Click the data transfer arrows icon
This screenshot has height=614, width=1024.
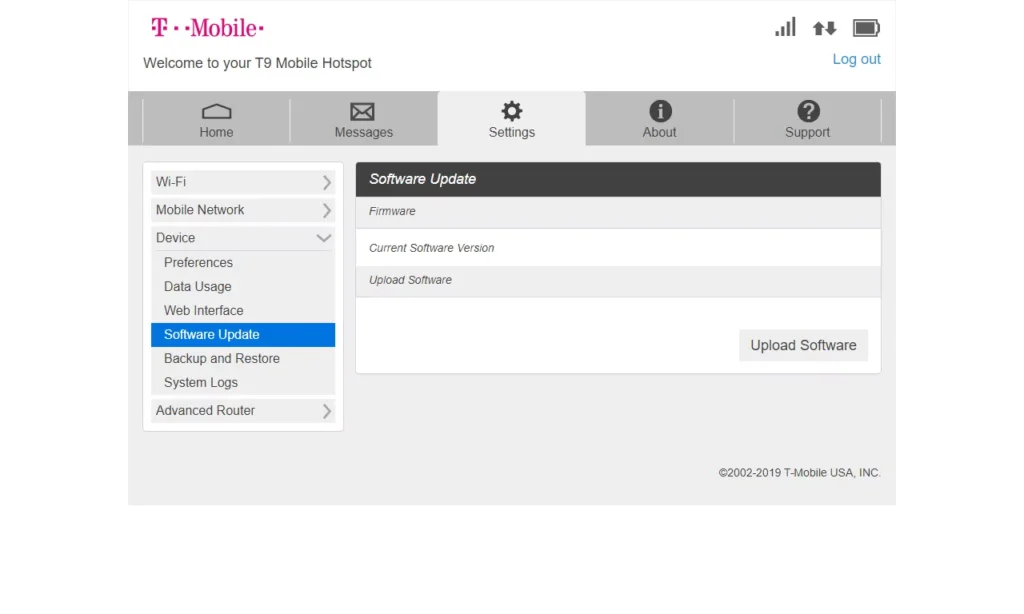click(x=824, y=28)
